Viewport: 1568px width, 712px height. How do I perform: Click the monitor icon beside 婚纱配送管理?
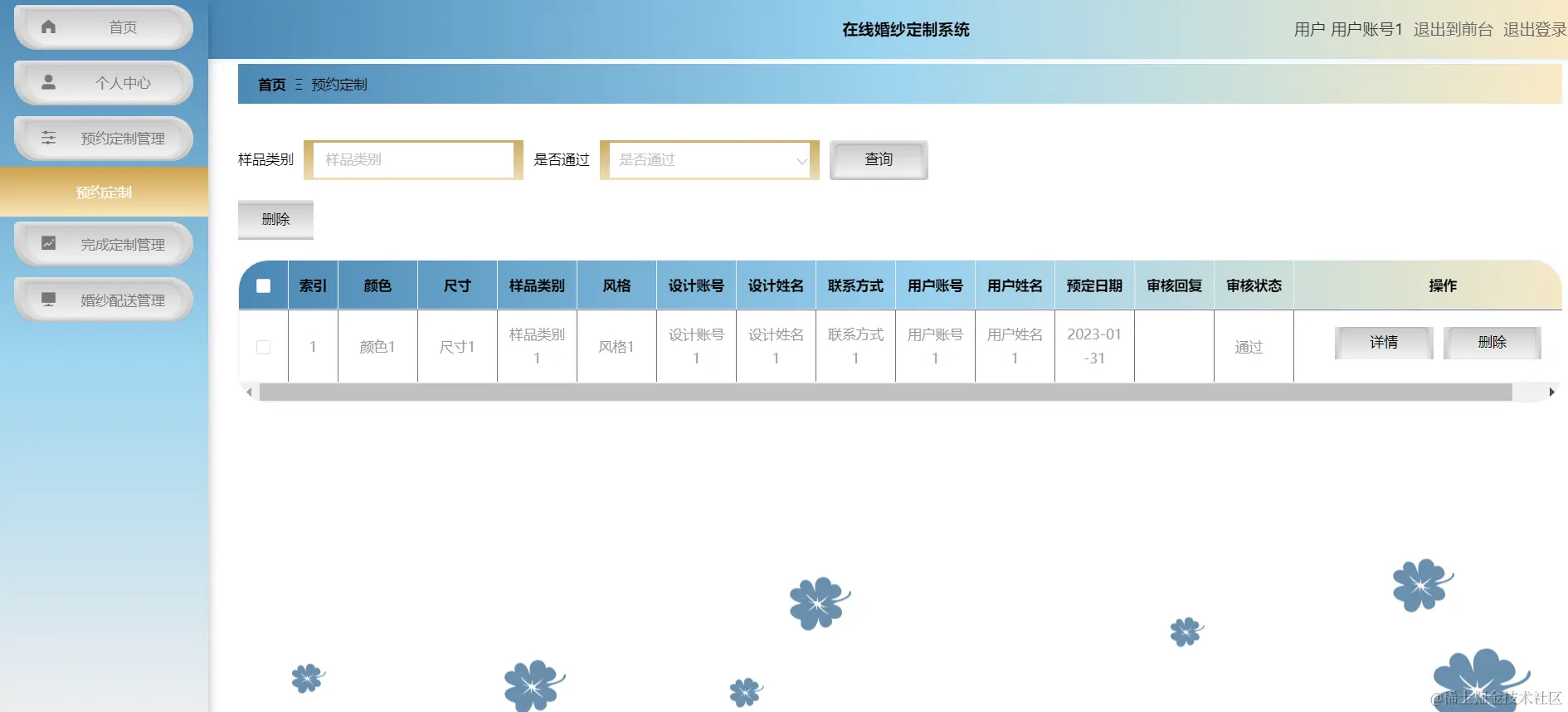tap(48, 299)
